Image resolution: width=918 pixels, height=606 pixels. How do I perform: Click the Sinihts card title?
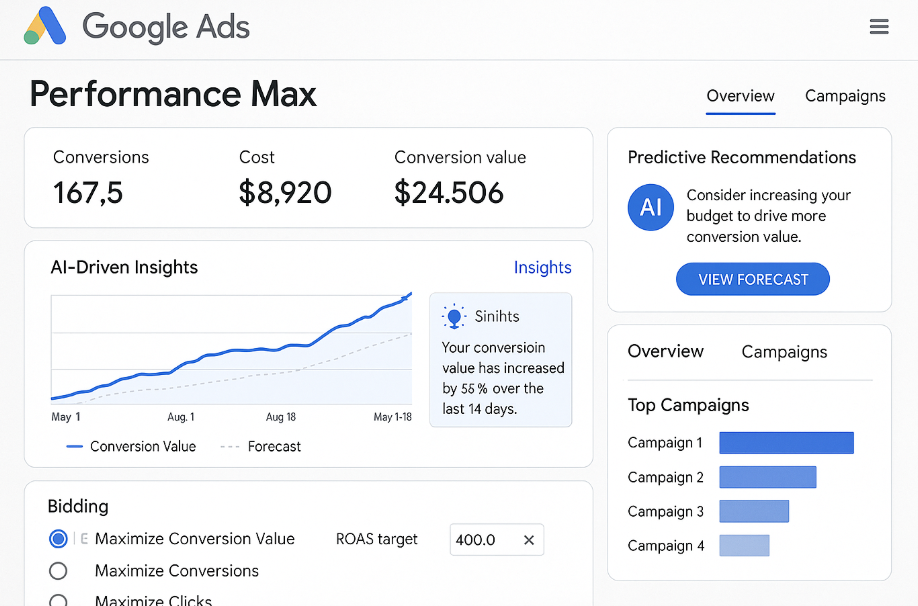(x=497, y=317)
